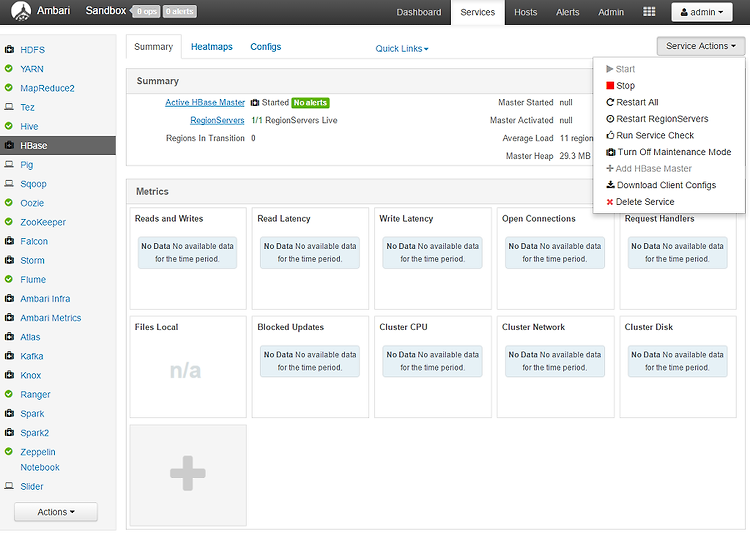Click the MapReduce2 green check icon
This screenshot has height=533, width=750.
pos(9,88)
